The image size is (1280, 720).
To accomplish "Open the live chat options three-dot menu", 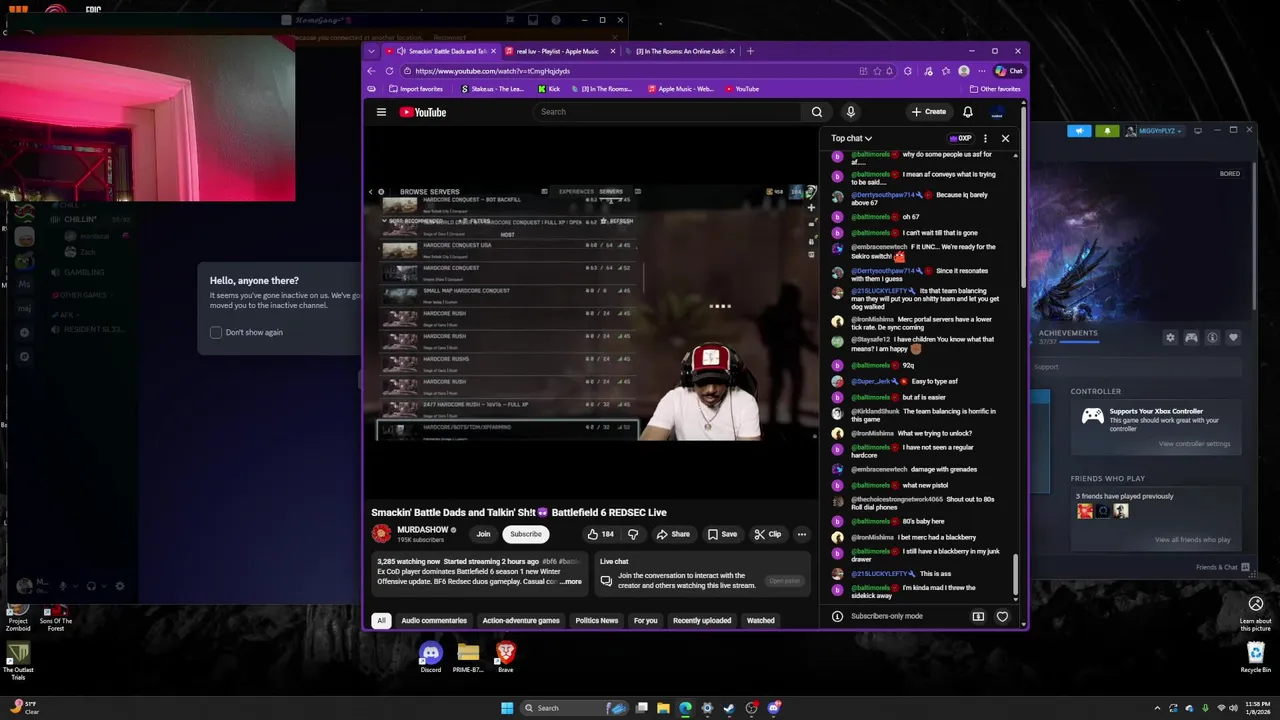I will (x=985, y=138).
